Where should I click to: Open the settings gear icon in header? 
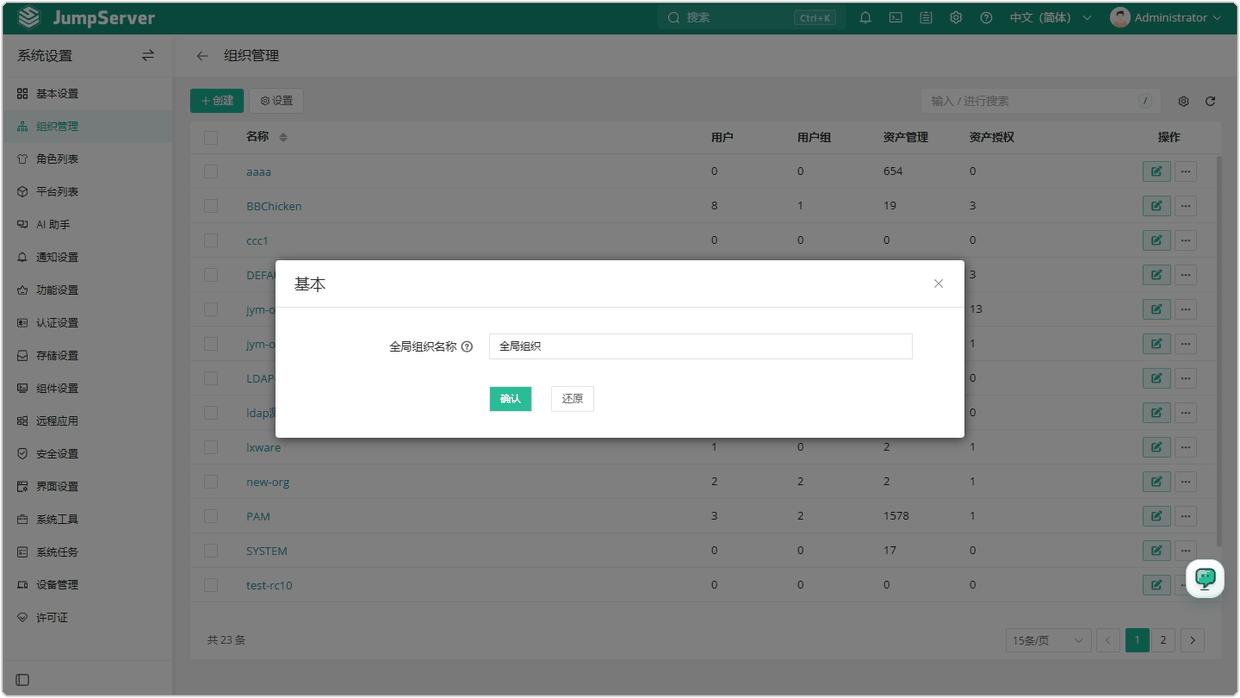pos(956,18)
